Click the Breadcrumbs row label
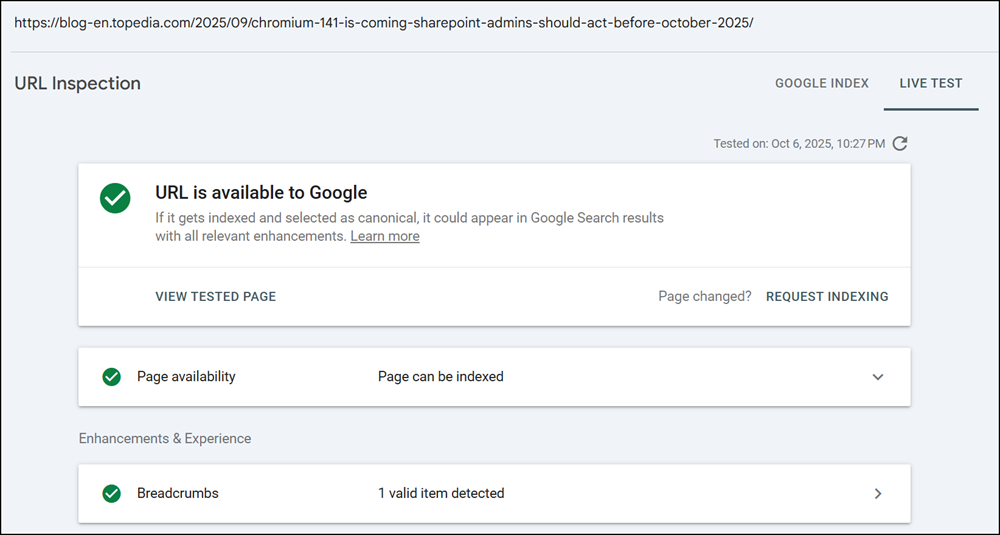The height and width of the screenshot is (535, 1000). [x=177, y=493]
